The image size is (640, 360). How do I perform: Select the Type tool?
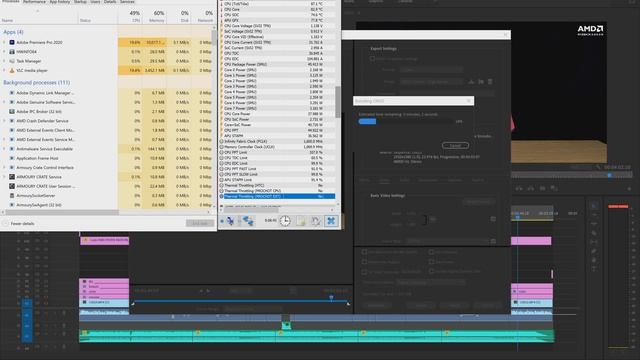click(x=594, y=269)
